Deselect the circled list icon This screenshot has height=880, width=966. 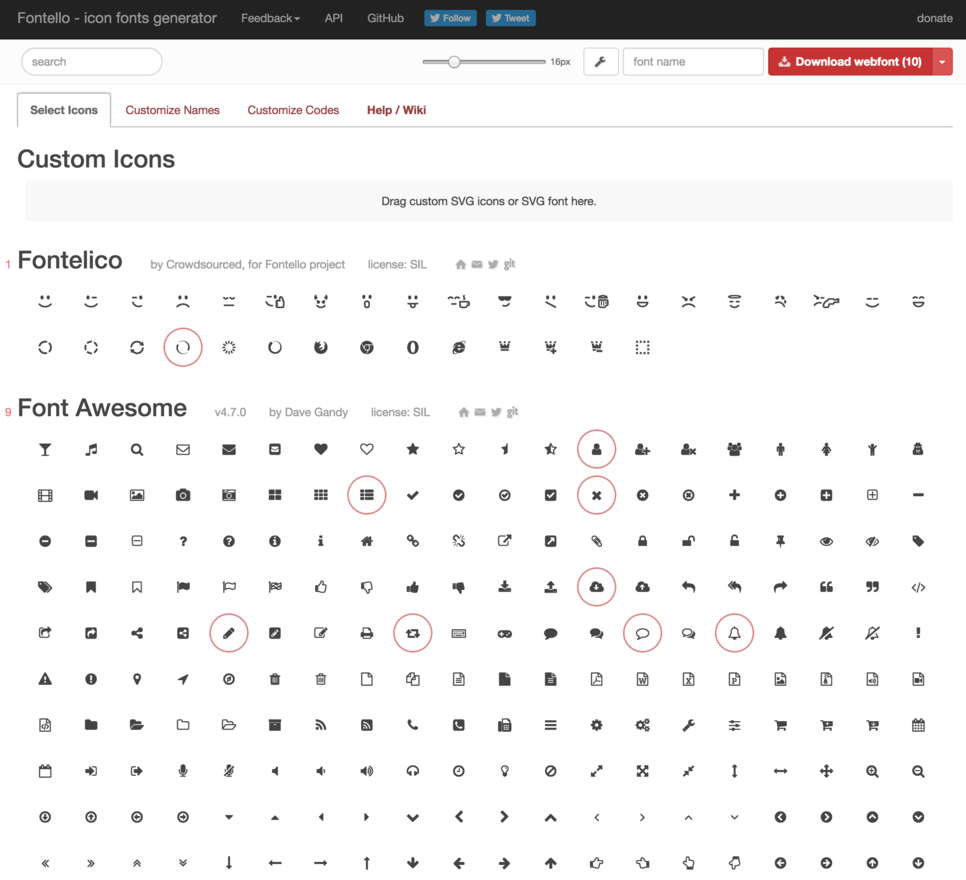coord(367,495)
